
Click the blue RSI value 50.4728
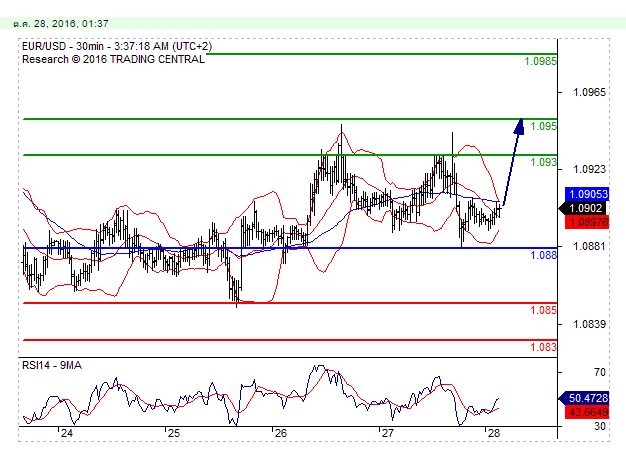click(584, 398)
